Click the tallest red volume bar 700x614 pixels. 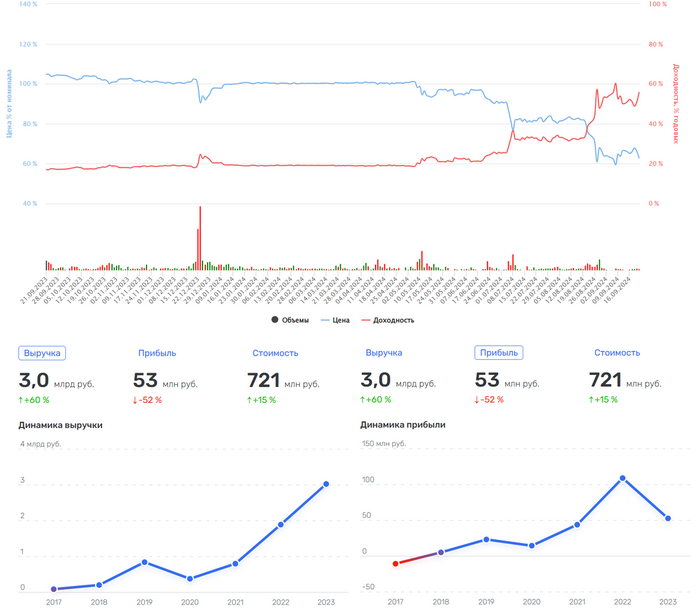coord(200,238)
